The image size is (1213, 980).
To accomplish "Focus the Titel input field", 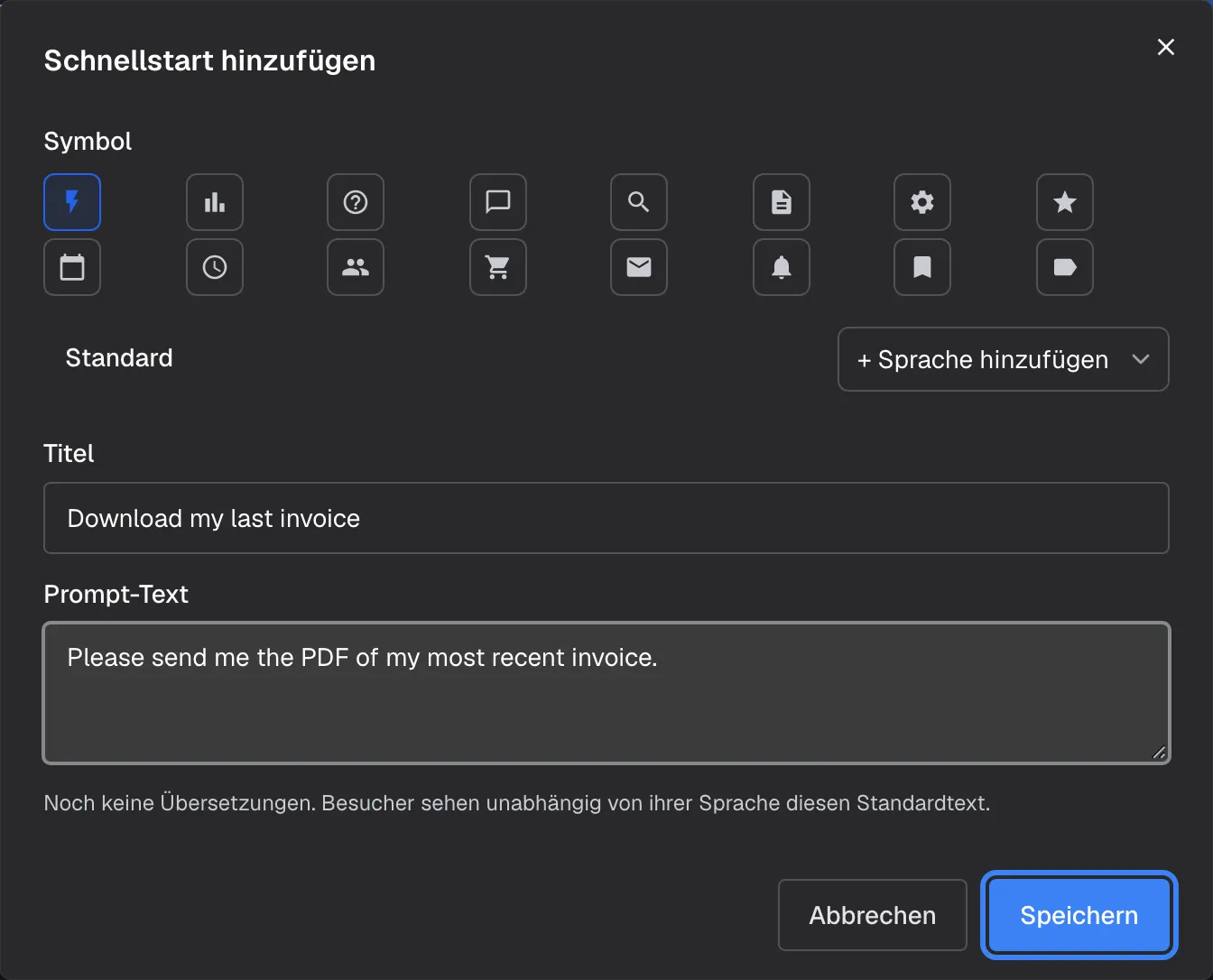I will [606, 518].
